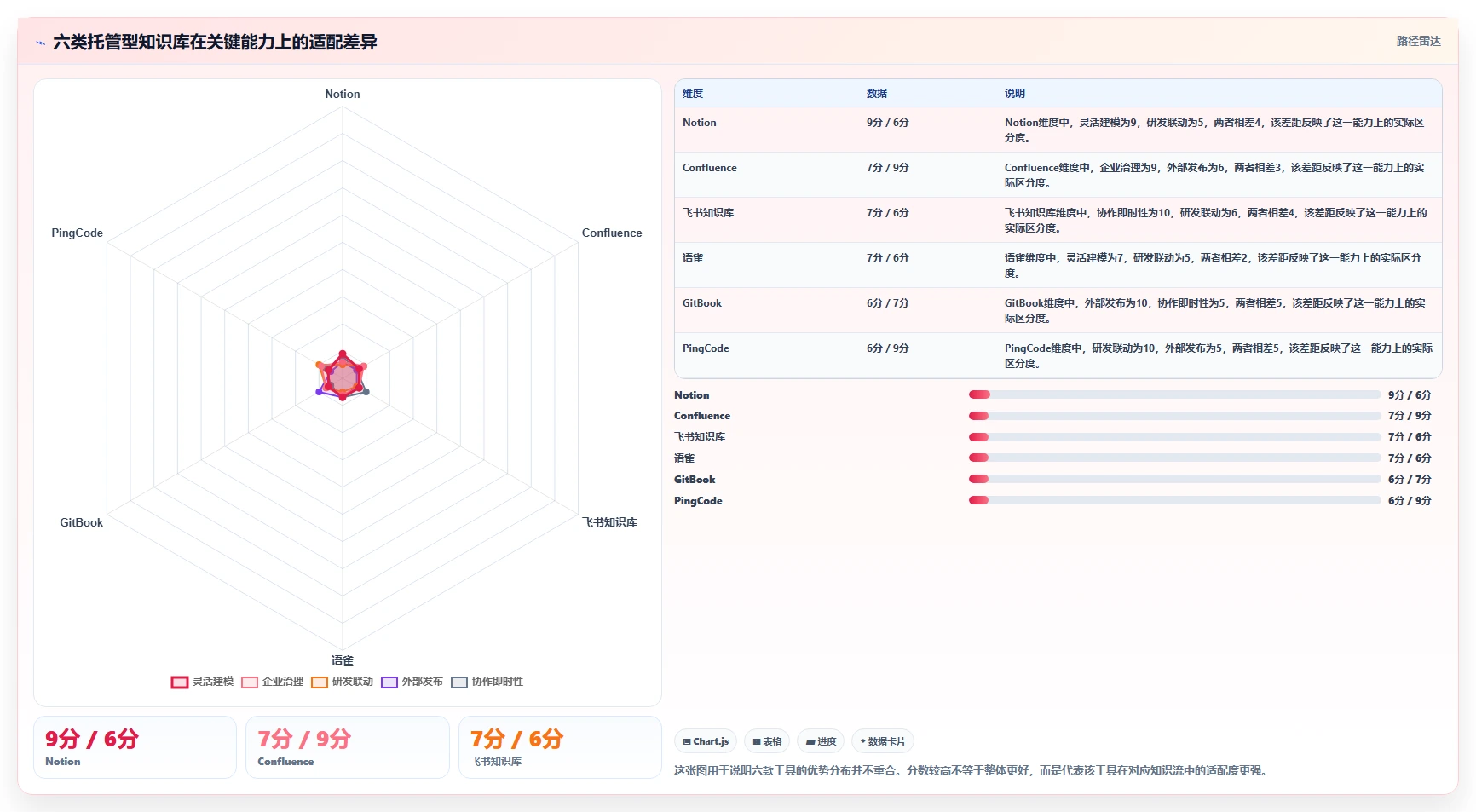Click the Notion radar axis label
Screen dimensions: 1476x812
(343, 95)
